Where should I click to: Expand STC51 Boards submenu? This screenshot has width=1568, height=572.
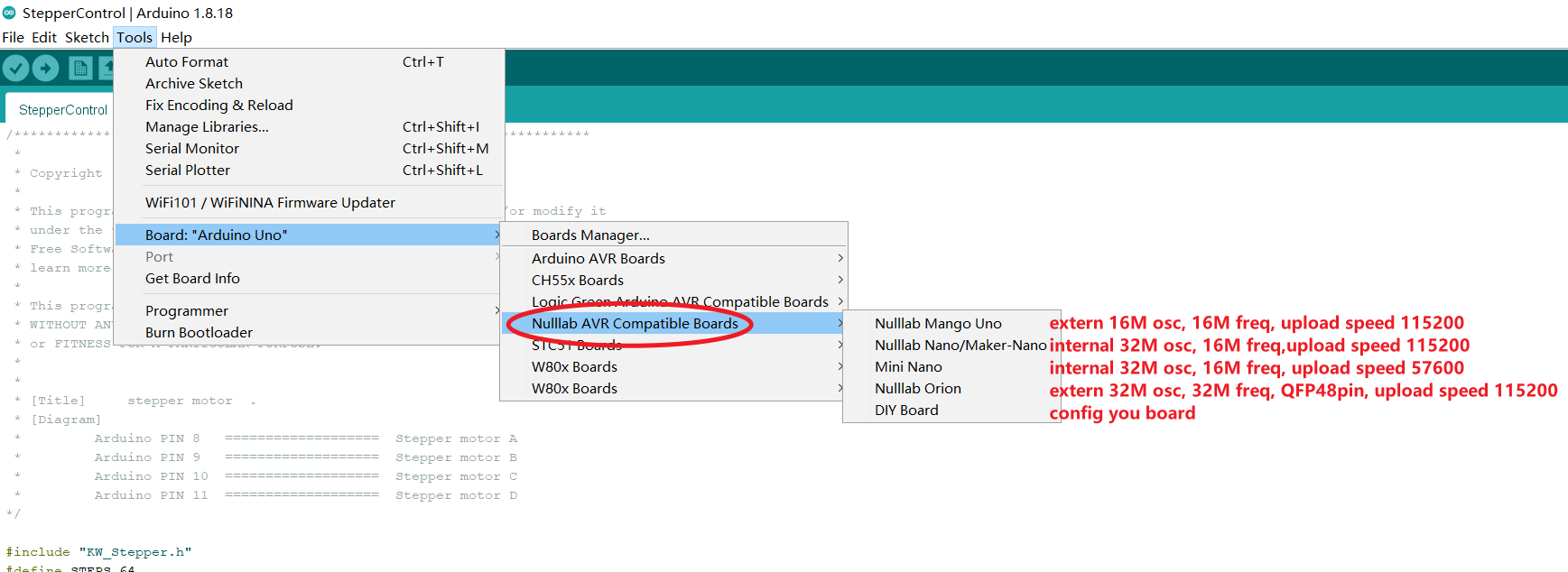pos(673,345)
